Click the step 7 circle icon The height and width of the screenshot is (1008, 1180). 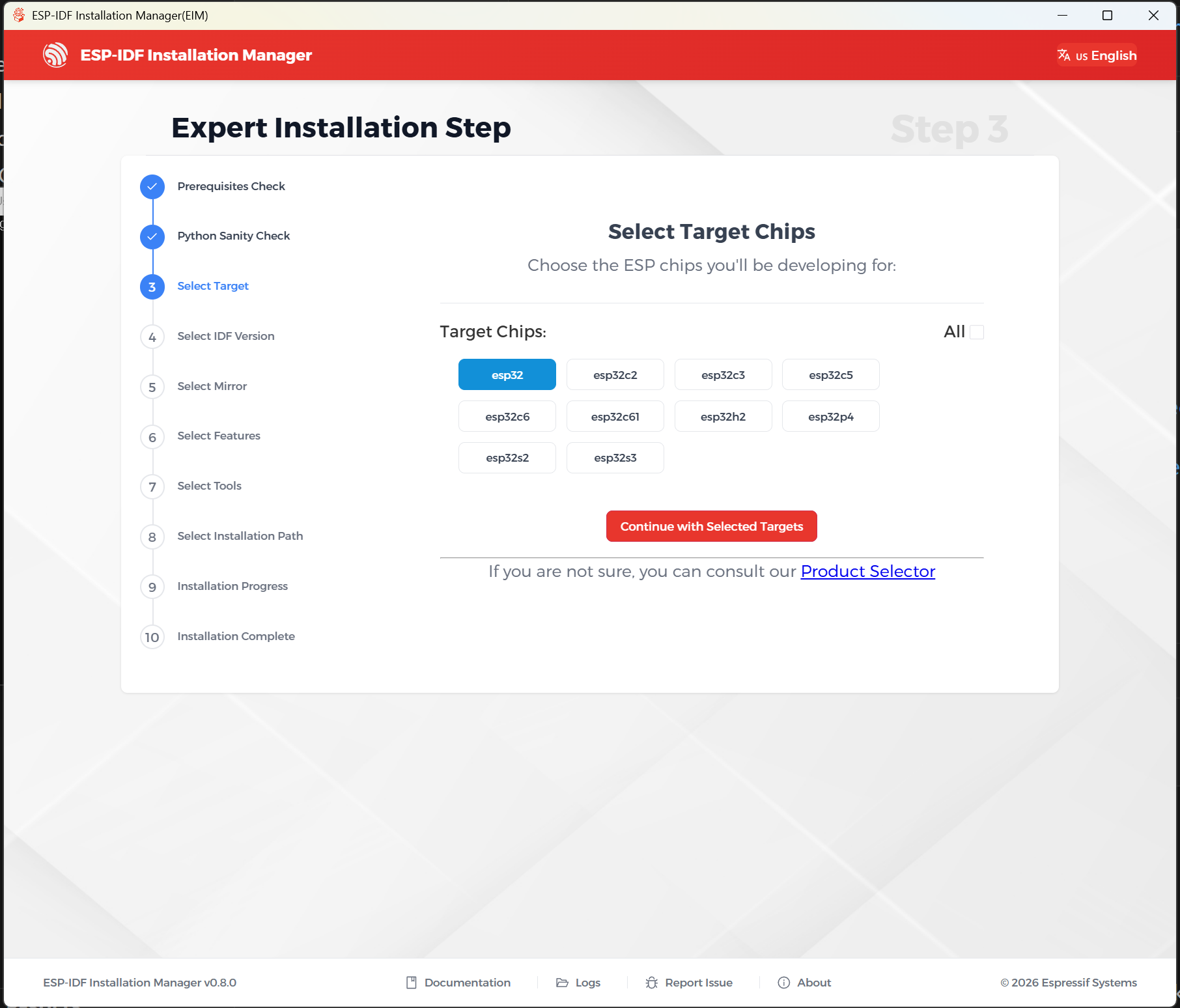152,486
